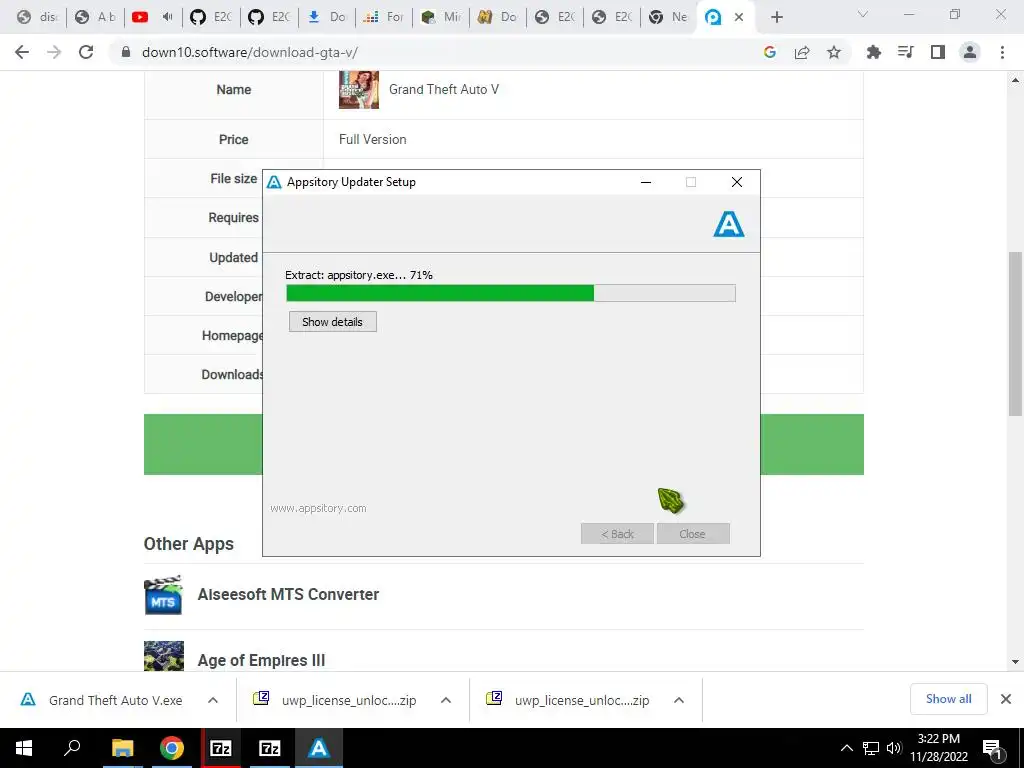
Task: Switch to the 'For' chart tab
Action: pyautogui.click(x=384, y=17)
